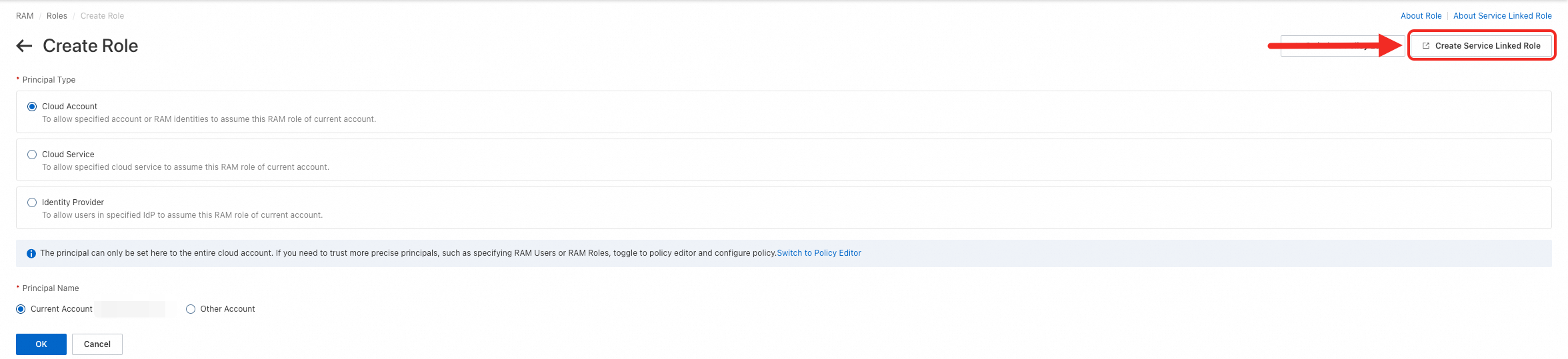Open the About Service Linked Role link
Viewport: 1568px width, 359px height.
tap(1502, 16)
